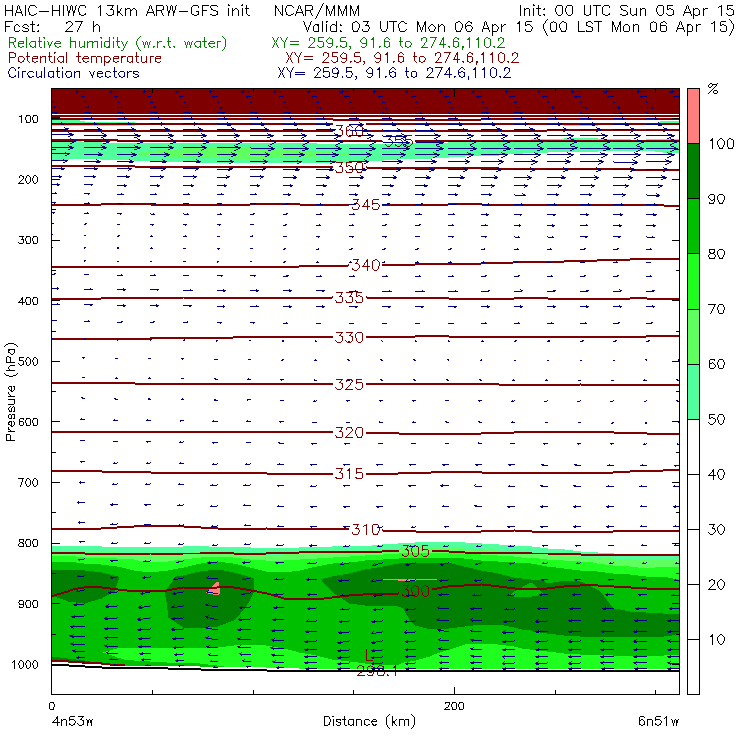Image resolution: width=740 pixels, height=740 pixels.
Task: Click the colorbar 90 label
Action: pos(716,199)
